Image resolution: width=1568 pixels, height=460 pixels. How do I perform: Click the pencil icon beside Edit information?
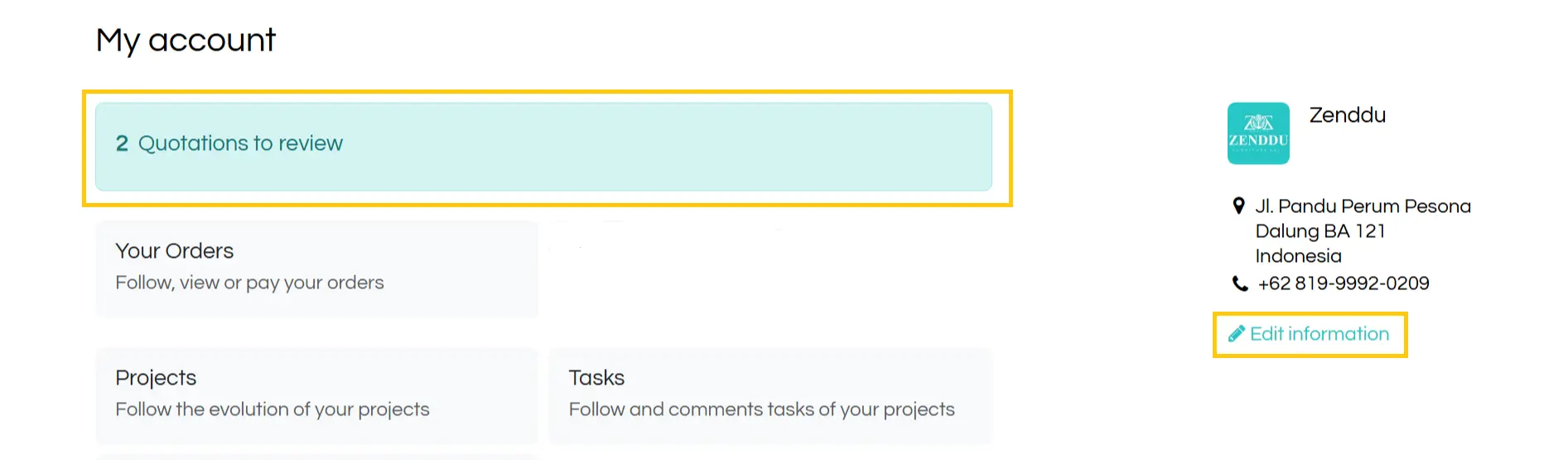[x=1236, y=334]
